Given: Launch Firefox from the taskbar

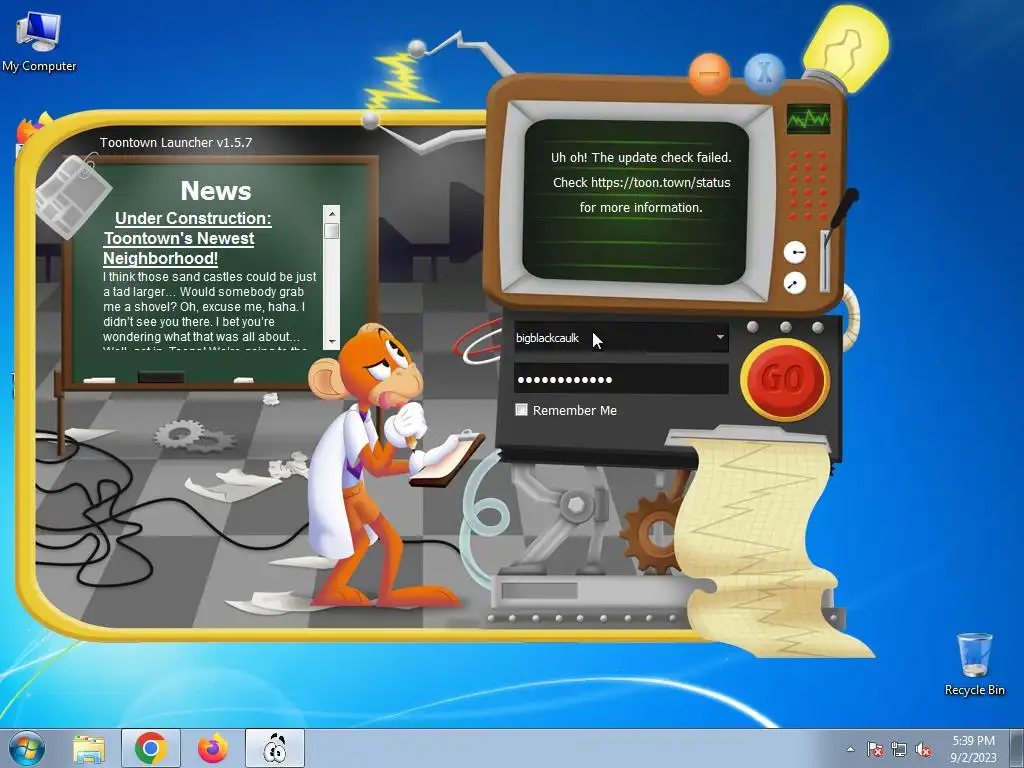Looking at the screenshot, I should click(213, 748).
